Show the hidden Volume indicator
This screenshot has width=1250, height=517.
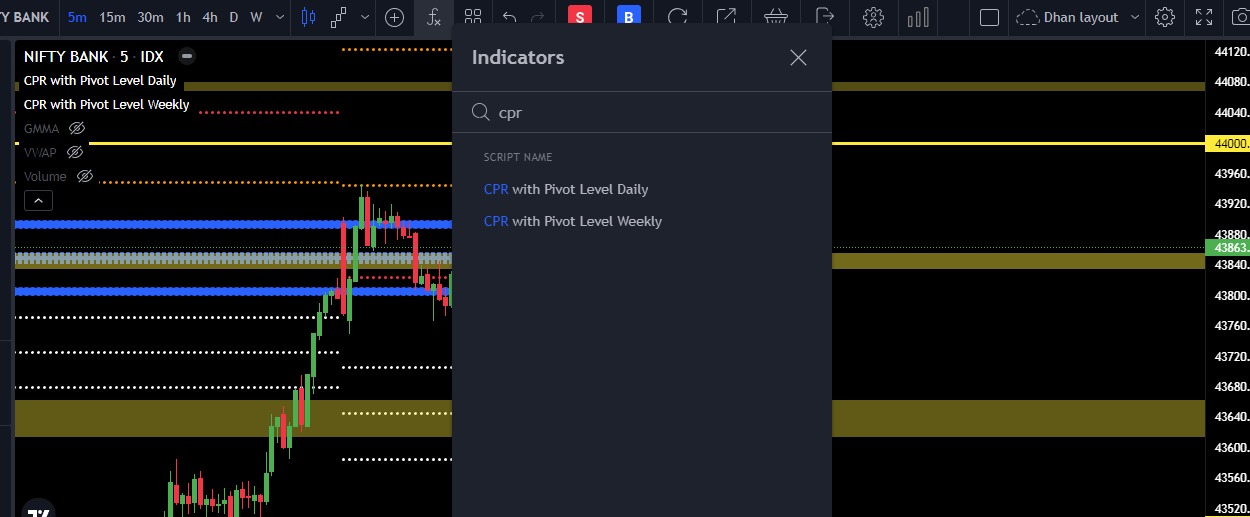pos(85,177)
